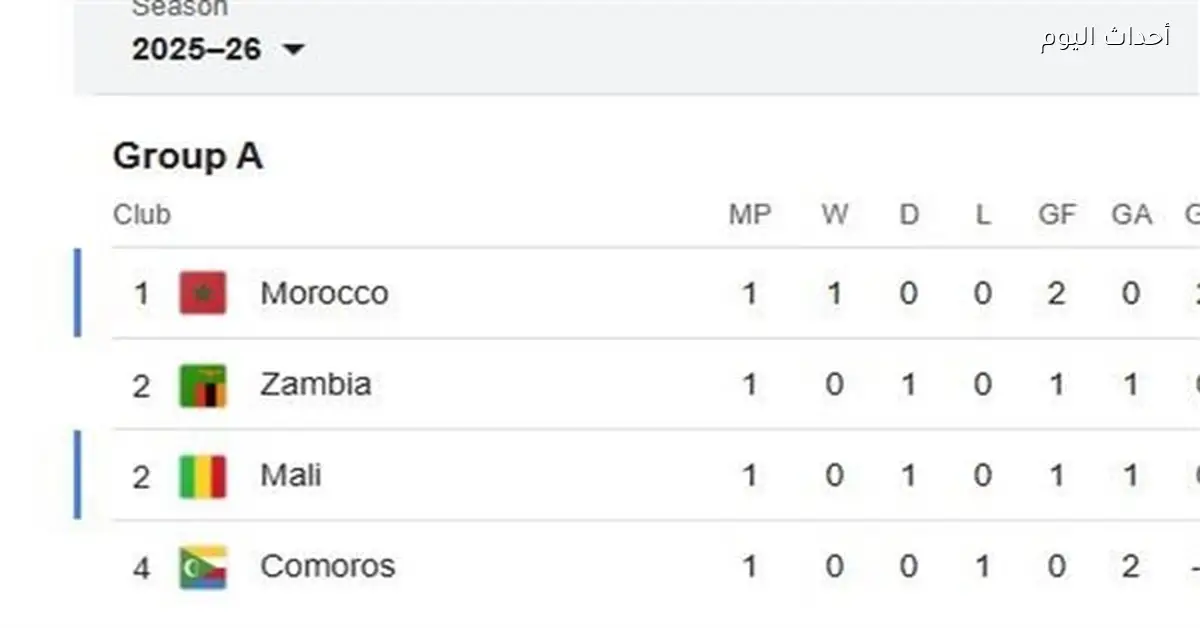Image resolution: width=1200 pixels, height=628 pixels.
Task: Click Morocco's goals-for value
Action: click(1057, 293)
